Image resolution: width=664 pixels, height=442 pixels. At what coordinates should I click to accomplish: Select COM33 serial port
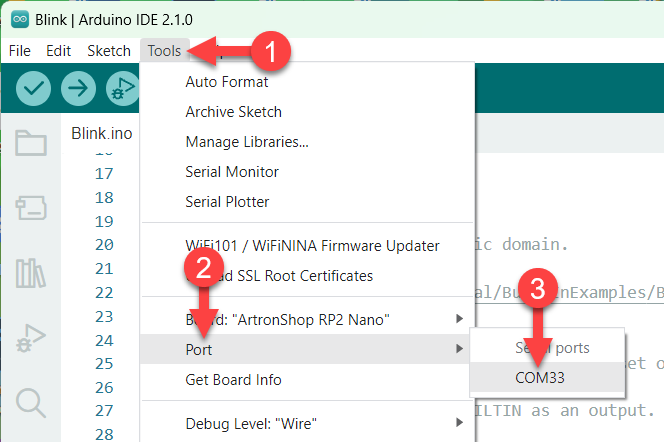coord(547,377)
